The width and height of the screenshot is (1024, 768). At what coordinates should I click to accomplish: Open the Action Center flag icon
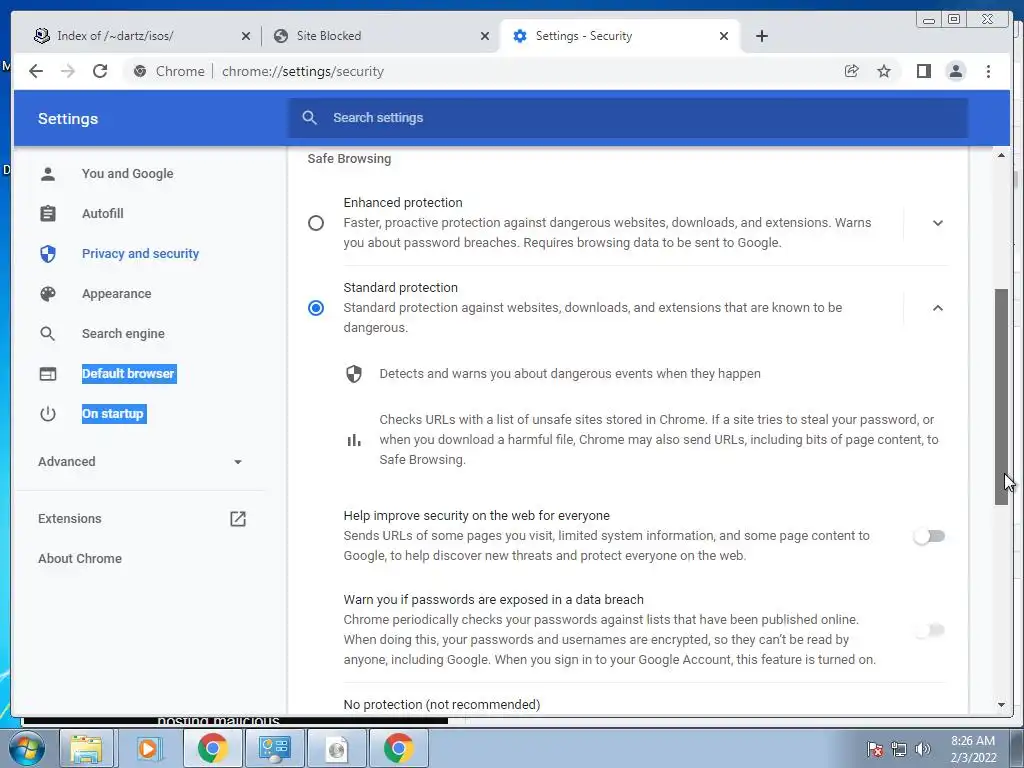[875, 749]
